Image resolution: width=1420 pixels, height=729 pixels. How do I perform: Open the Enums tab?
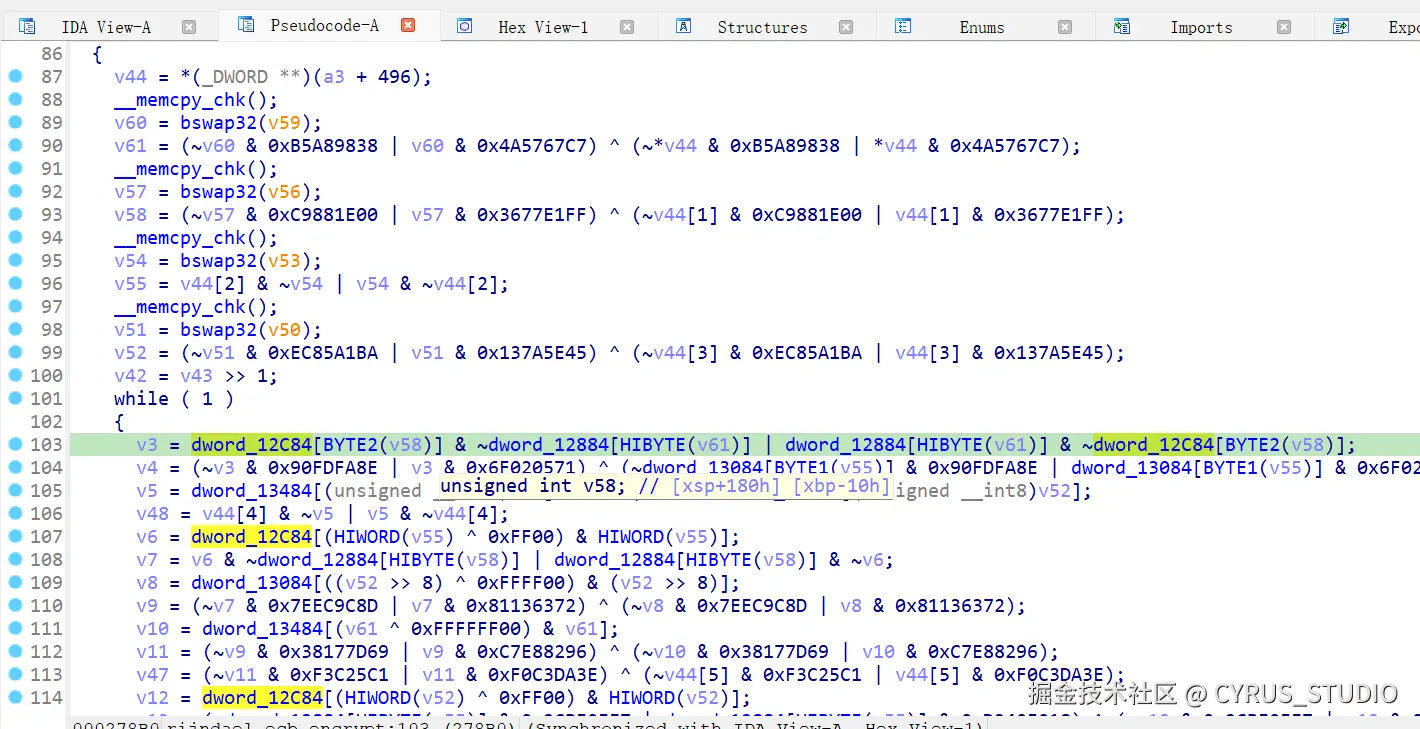tap(982, 27)
